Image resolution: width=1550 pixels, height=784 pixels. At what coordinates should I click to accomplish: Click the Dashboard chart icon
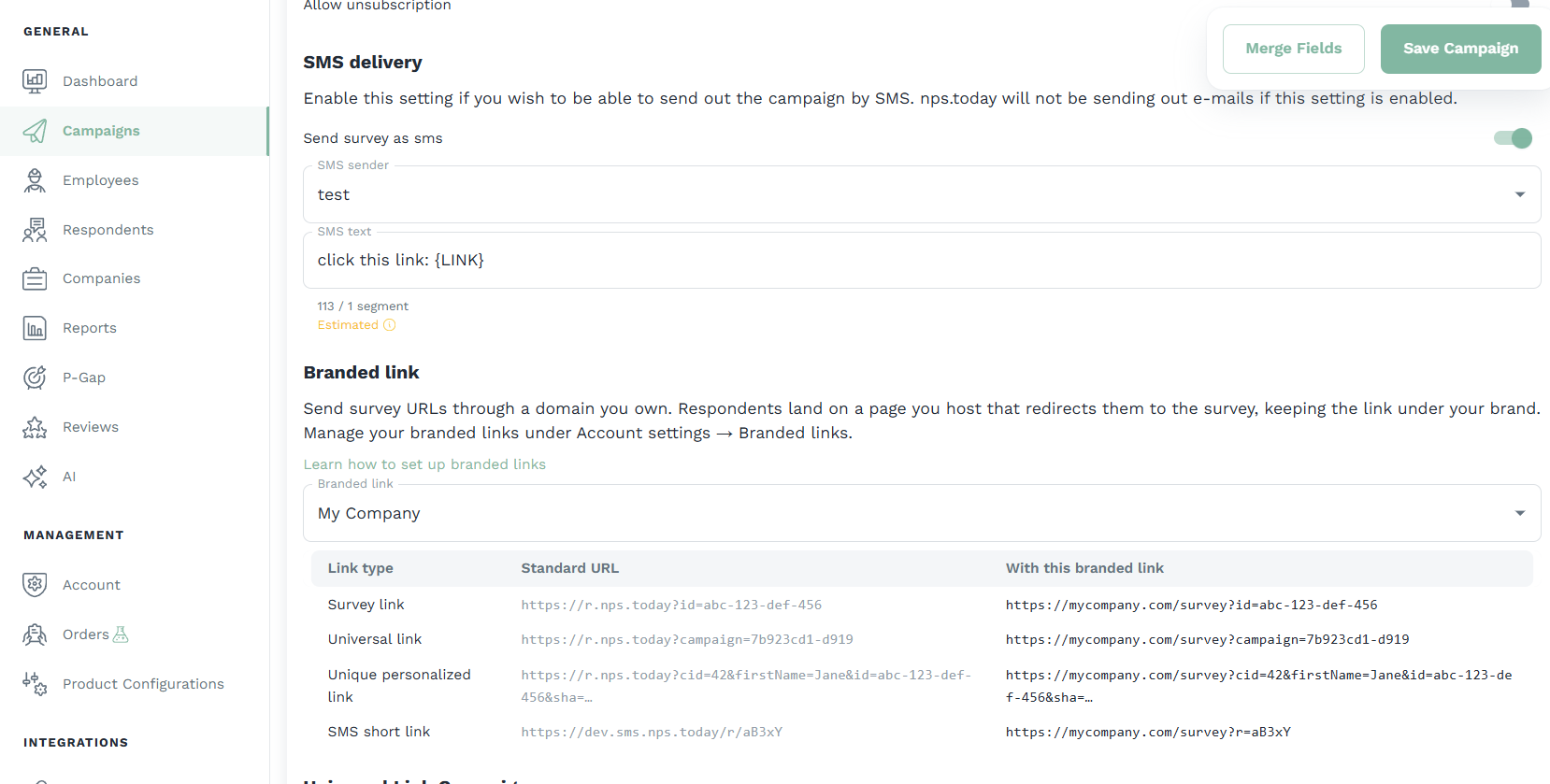tap(35, 81)
